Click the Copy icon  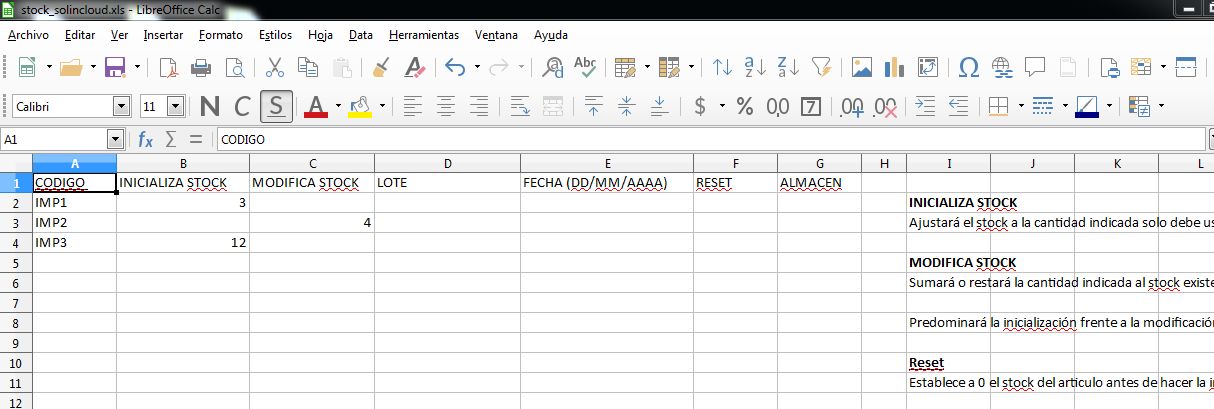pyautogui.click(x=308, y=68)
